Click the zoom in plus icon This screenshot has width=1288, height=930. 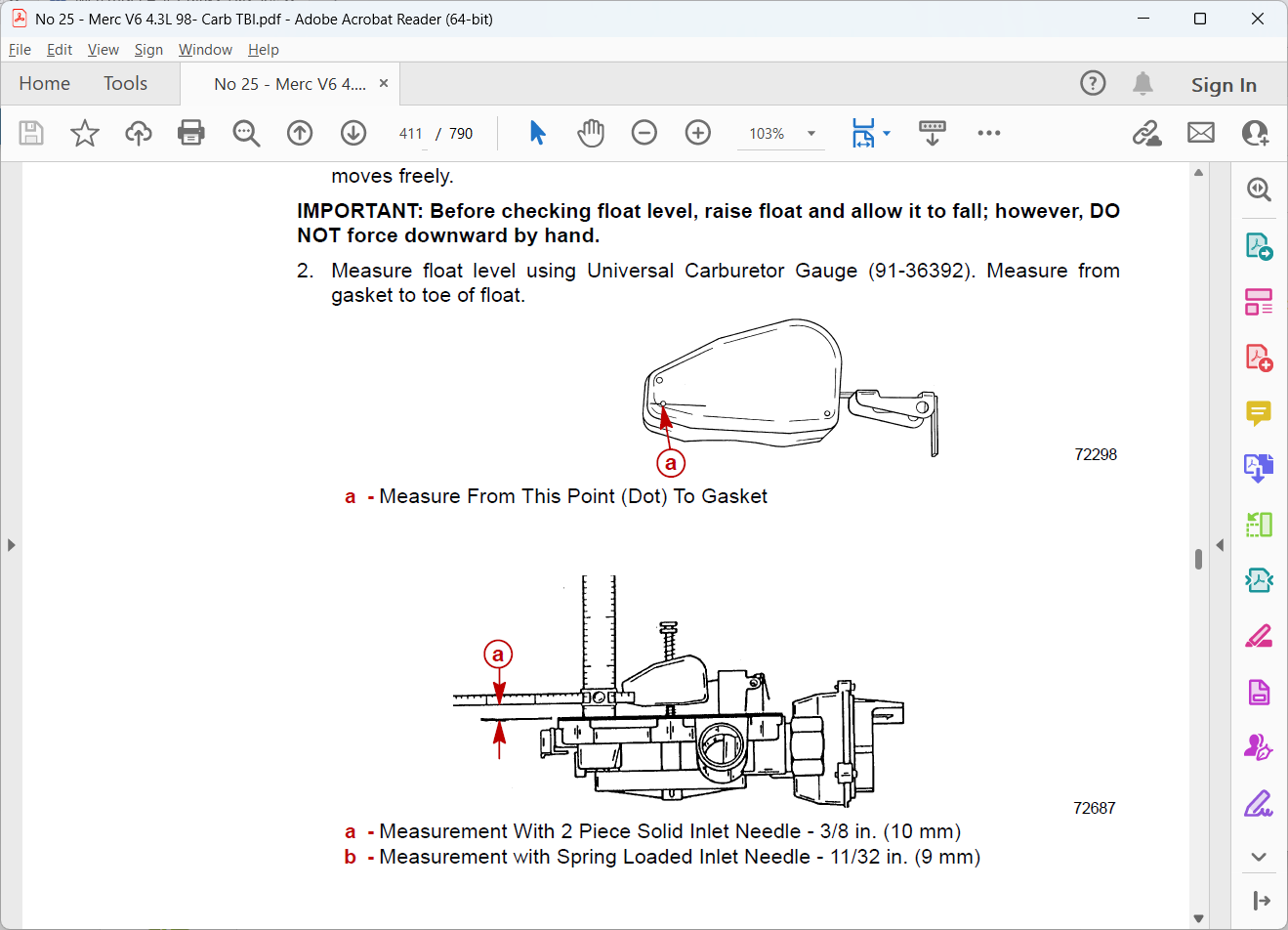pyautogui.click(x=698, y=133)
